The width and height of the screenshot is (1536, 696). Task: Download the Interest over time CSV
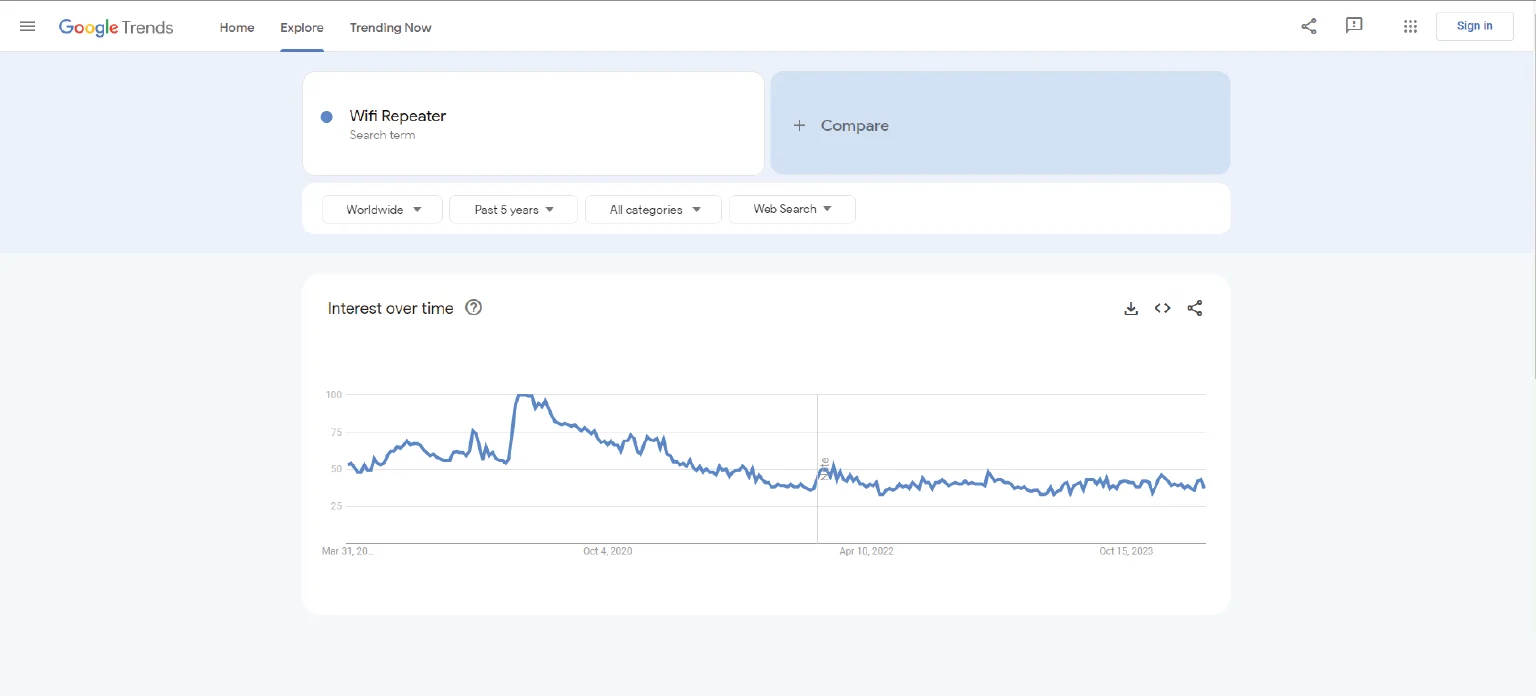(x=1131, y=309)
